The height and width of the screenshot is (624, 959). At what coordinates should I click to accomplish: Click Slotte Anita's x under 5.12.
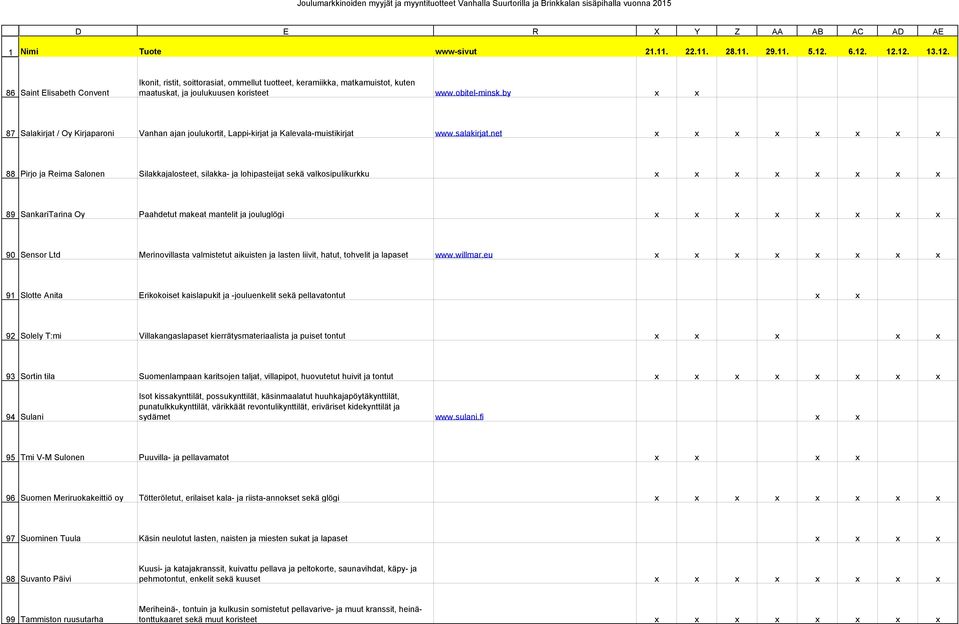(817, 295)
